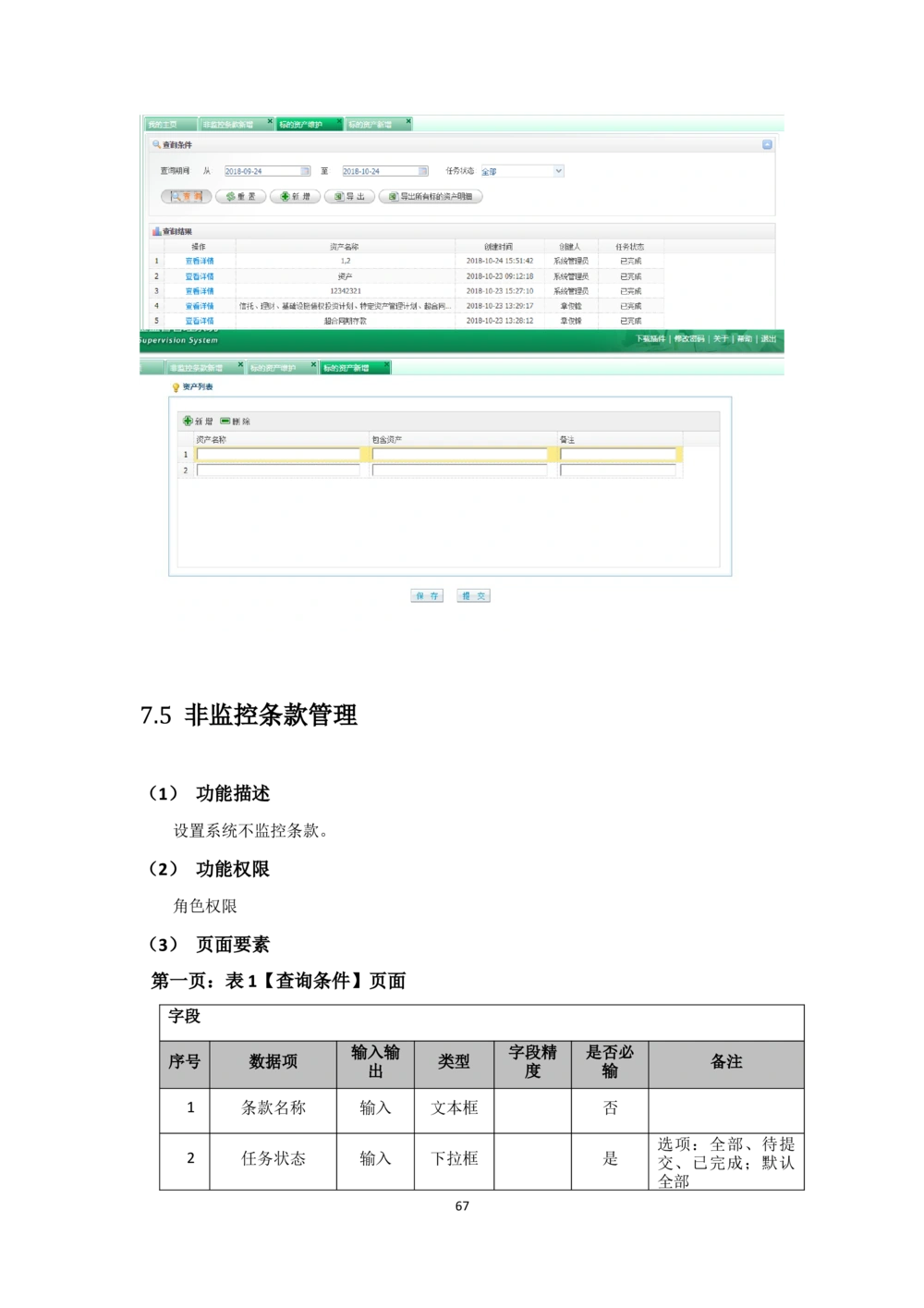Select the 新增 plus icon in query toolbar
924x1308 pixels.
(285, 196)
